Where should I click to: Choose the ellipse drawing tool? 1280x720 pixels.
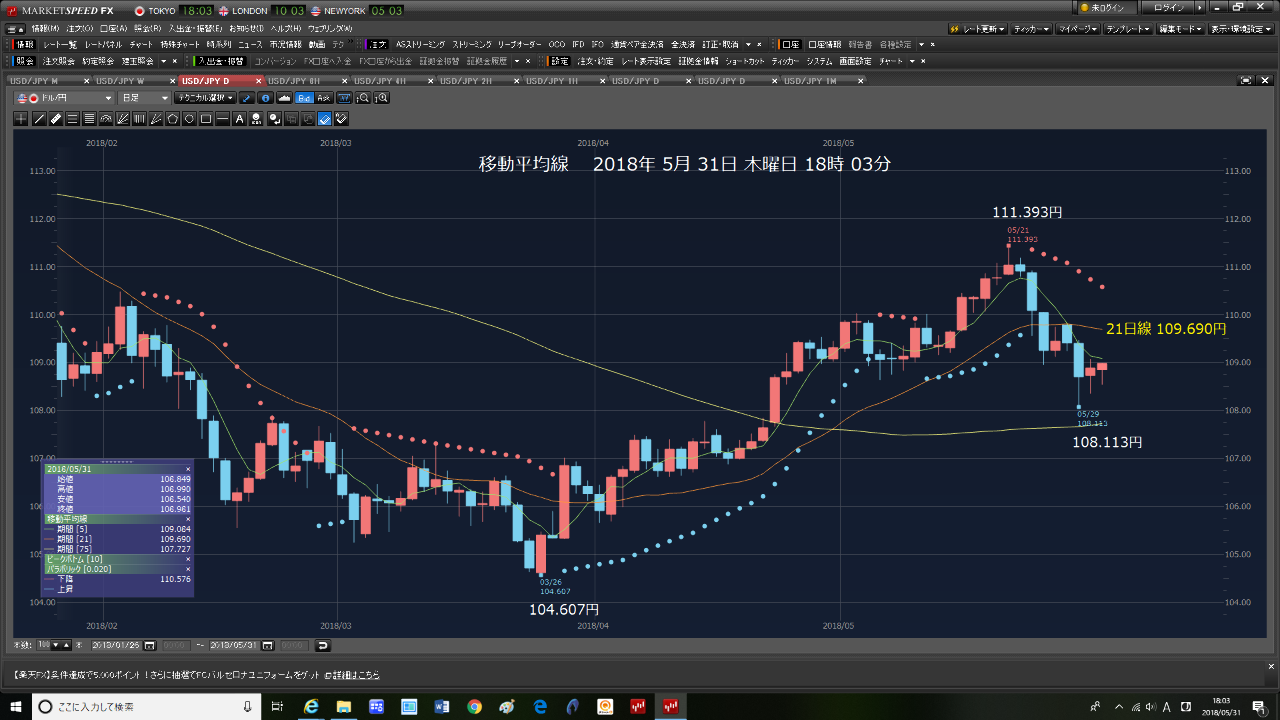[189, 118]
